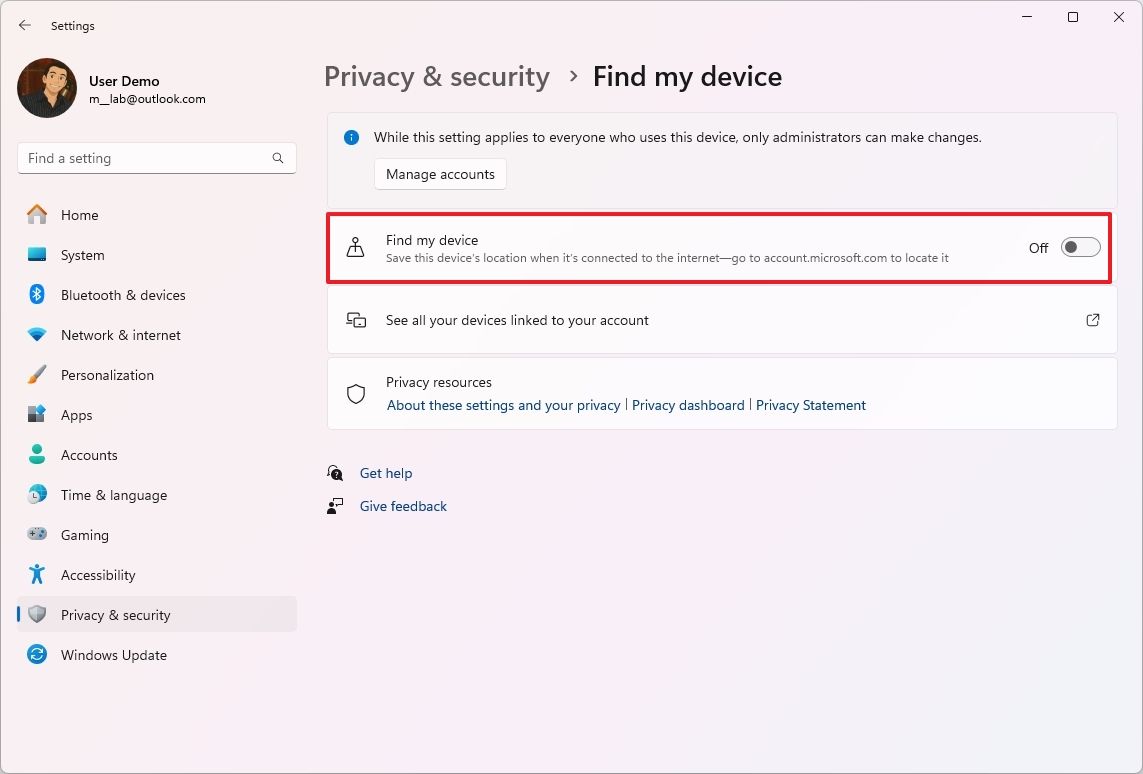Click the Gaming controller icon
This screenshot has width=1143, height=774.
37,535
